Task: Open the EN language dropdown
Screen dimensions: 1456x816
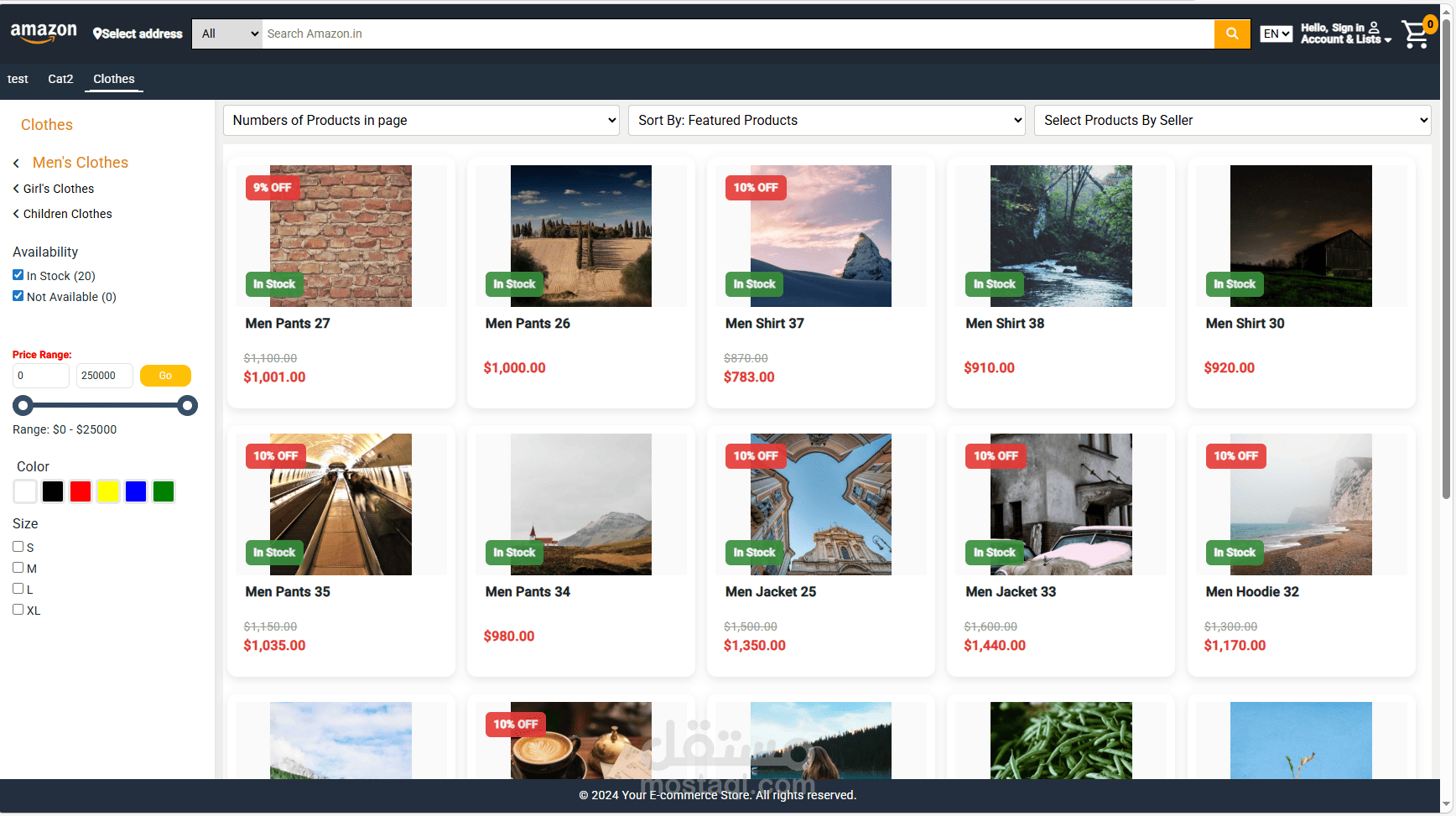Action: 1277,34
